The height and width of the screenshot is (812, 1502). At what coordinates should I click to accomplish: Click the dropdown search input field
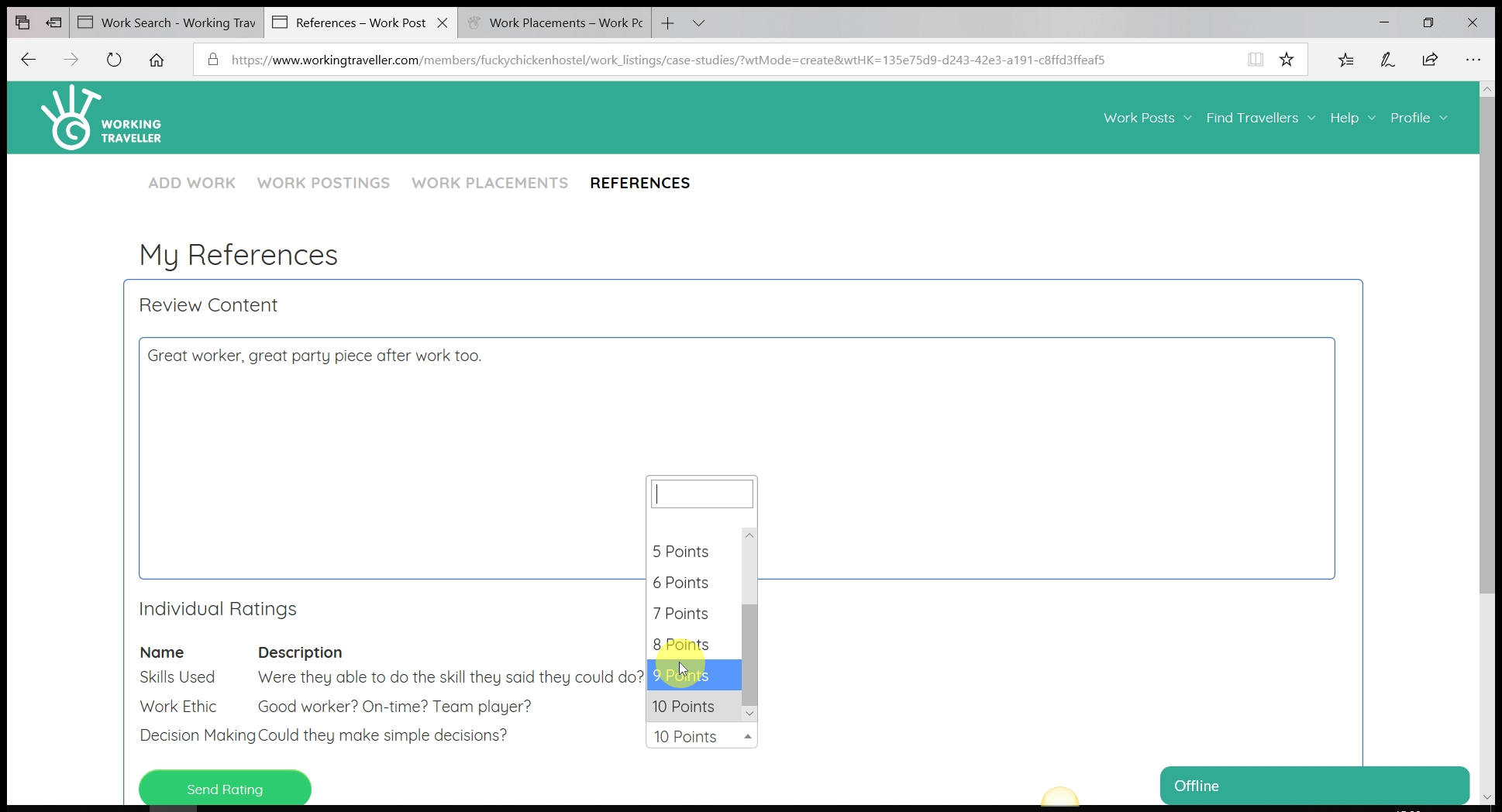click(701, 494)
